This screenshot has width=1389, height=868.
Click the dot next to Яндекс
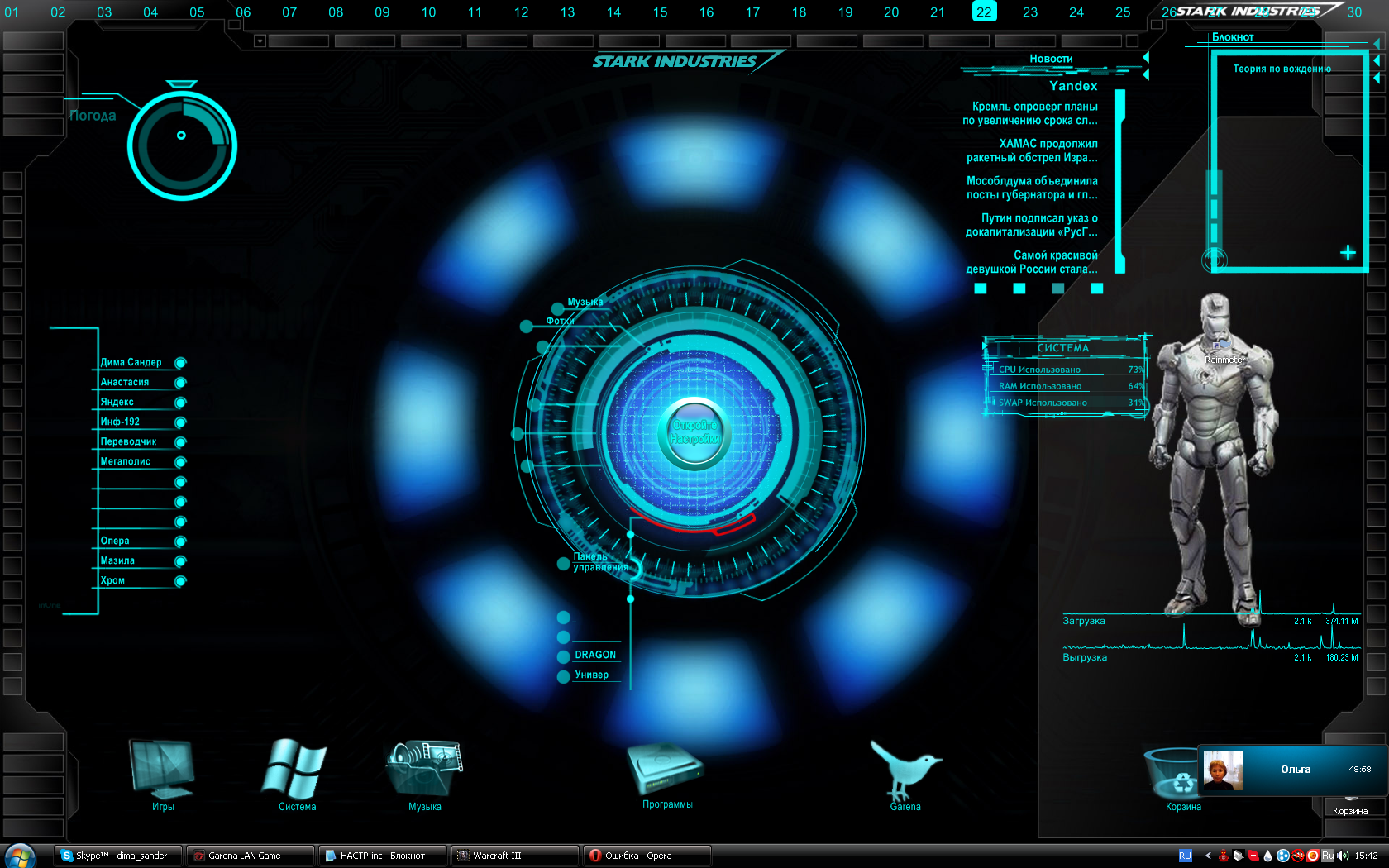click(180, 403)
